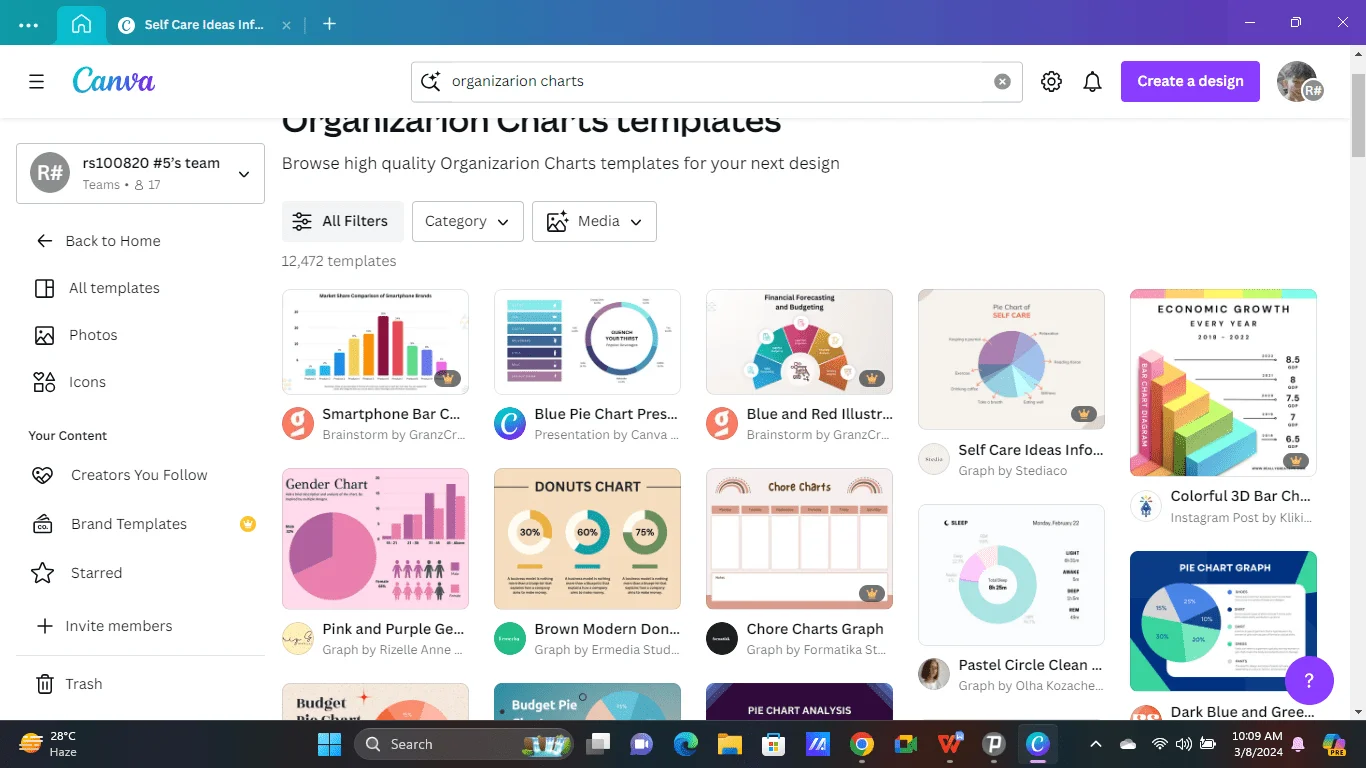Click creator avatar beside Brown Modern Donuts
Image resolution: width=1366 pixels, height=768 pixels.
point(510,639)
